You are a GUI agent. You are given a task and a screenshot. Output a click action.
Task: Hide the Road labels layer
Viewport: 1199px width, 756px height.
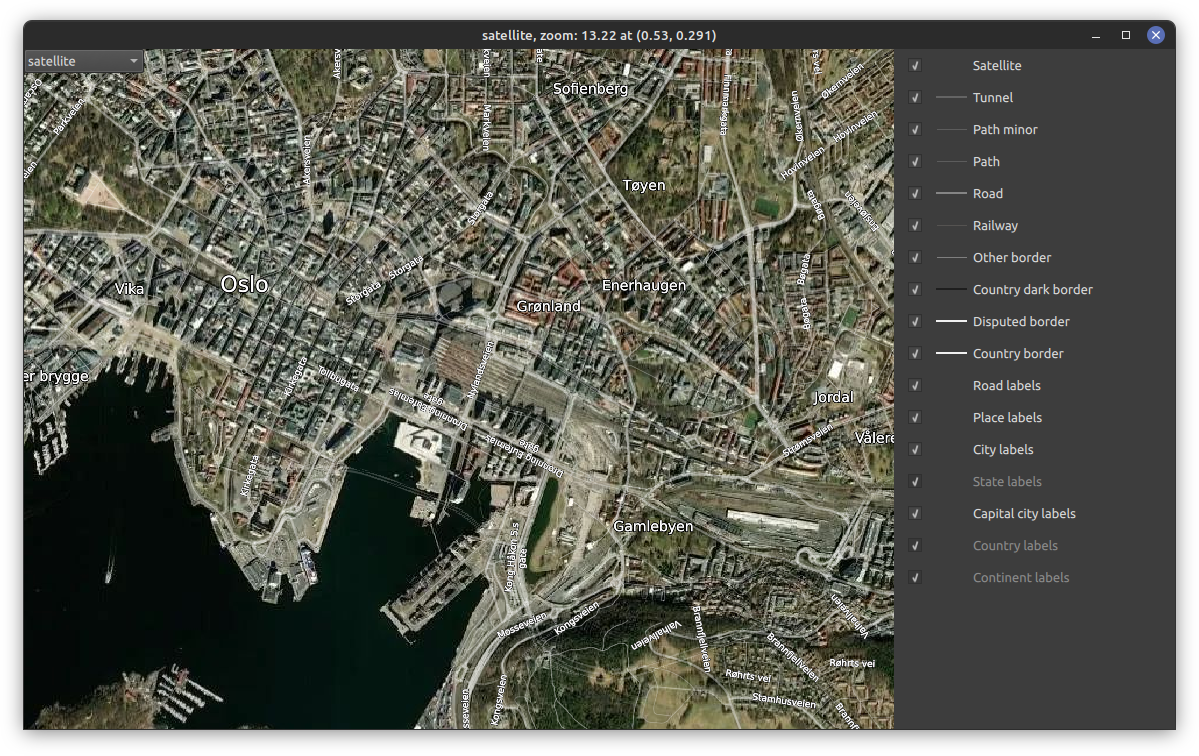(x=915, y=385)
